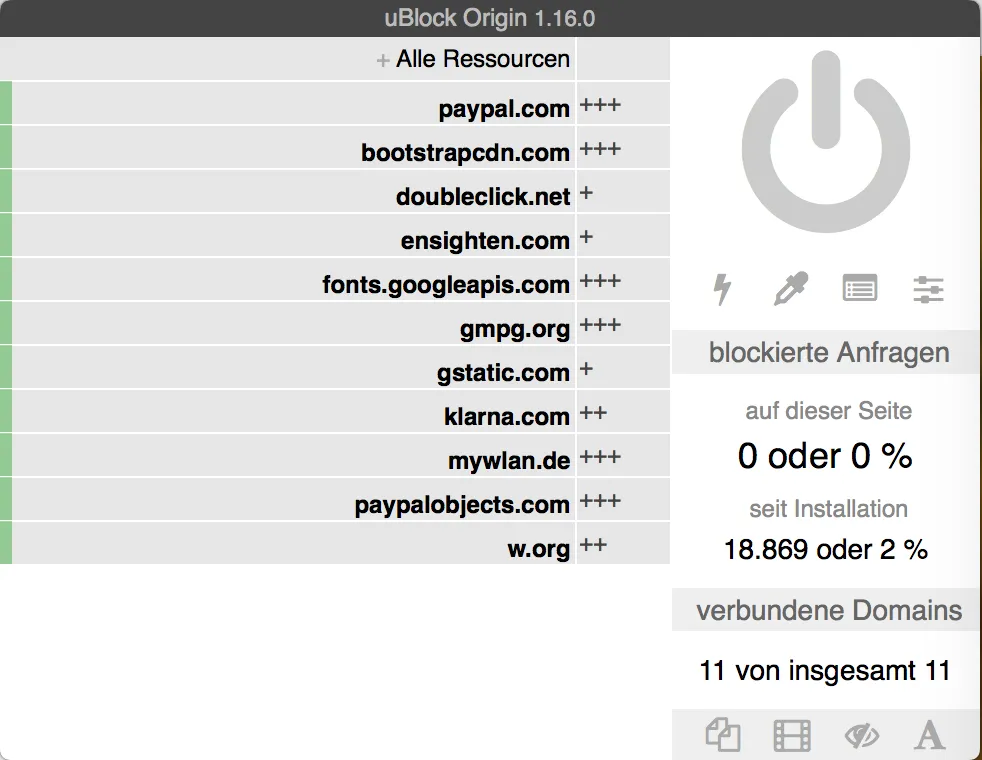The width and height of the screenshot is (982, 760).
Task: Open the request logger list icon
Action: click(x=860, y=289)
